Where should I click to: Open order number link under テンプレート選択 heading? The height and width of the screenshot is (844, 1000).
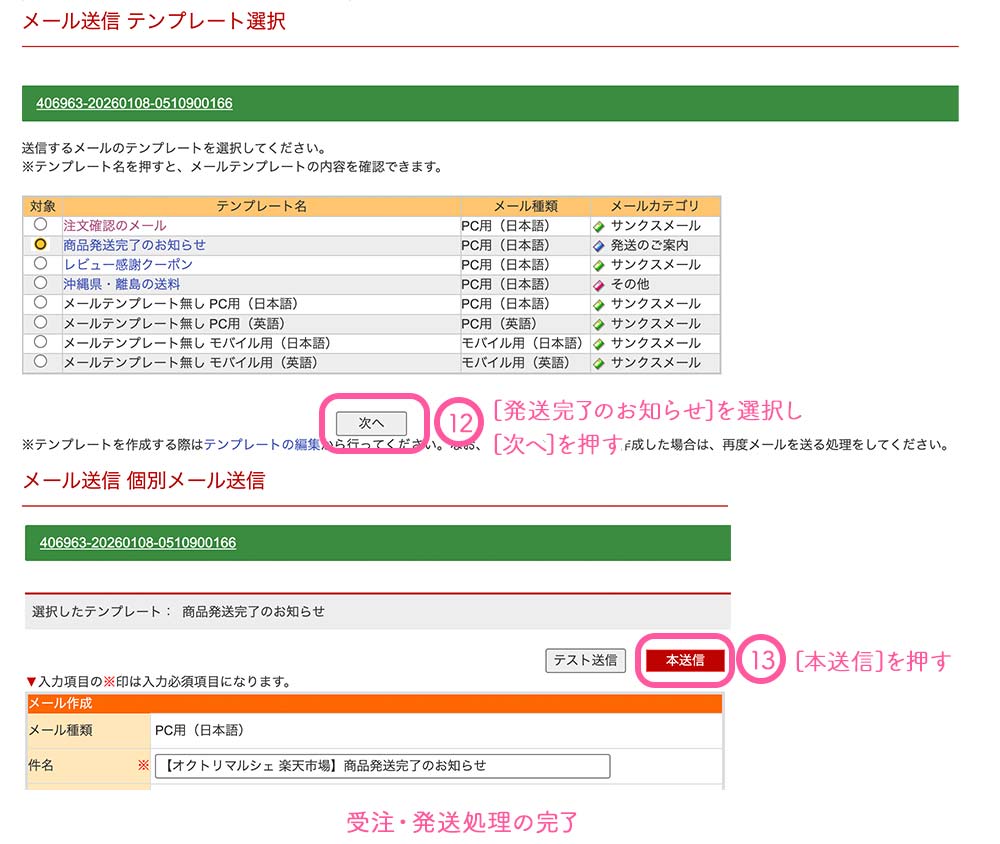click(x=134, y=103)
